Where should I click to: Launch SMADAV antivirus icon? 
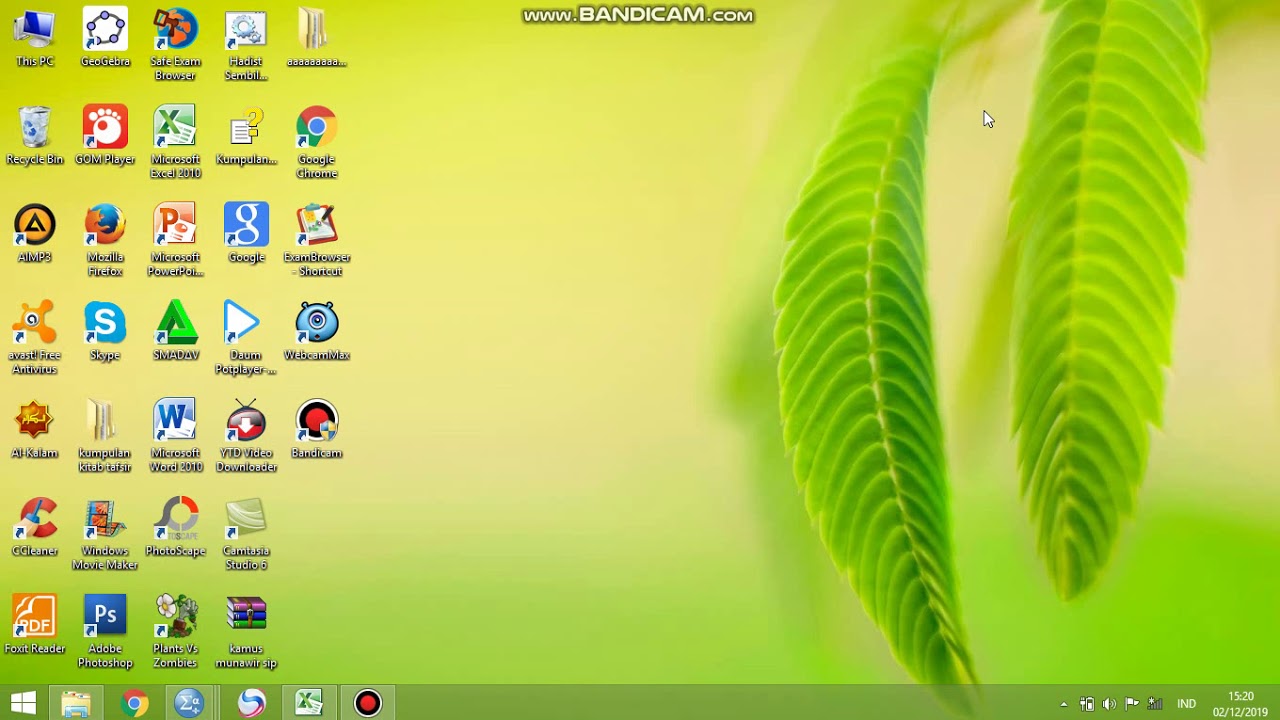(x=175, y=332)
